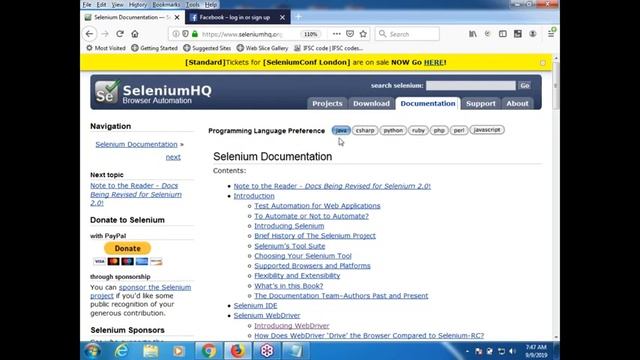The width and height of the screenshot is (640, 360).
Task: Select ruby language preference
Action: pos(418,130)
